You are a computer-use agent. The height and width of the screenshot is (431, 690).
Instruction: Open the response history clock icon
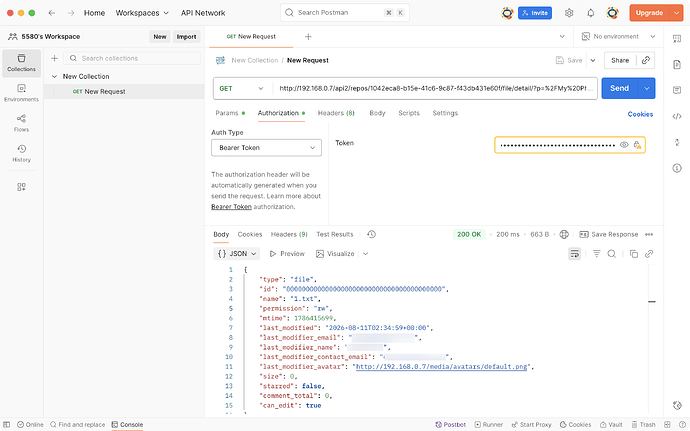(371, 234)
